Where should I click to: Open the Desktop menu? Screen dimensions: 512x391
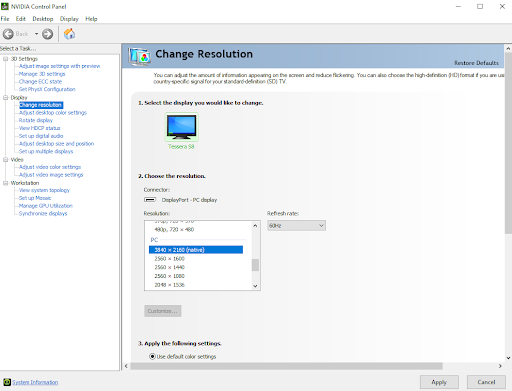click(43, 19)
